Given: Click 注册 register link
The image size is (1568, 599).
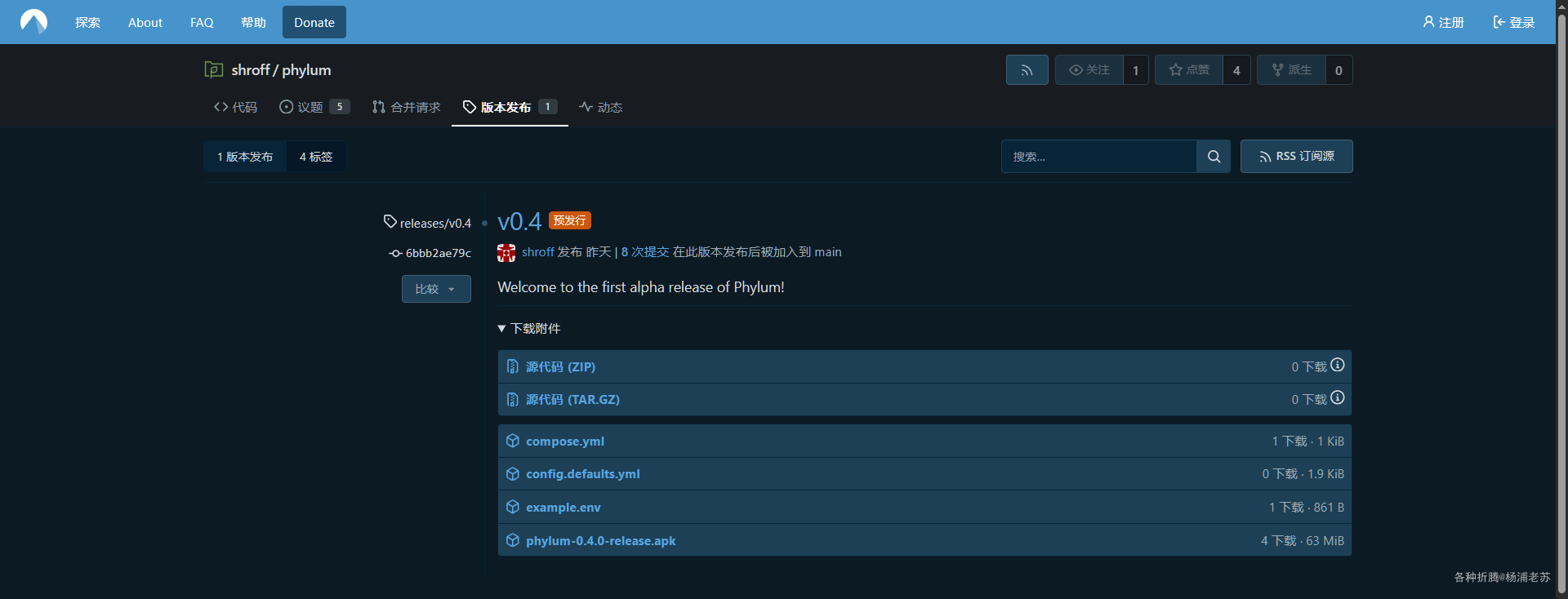Looking at the screenshot, I should pos(1444,22).
